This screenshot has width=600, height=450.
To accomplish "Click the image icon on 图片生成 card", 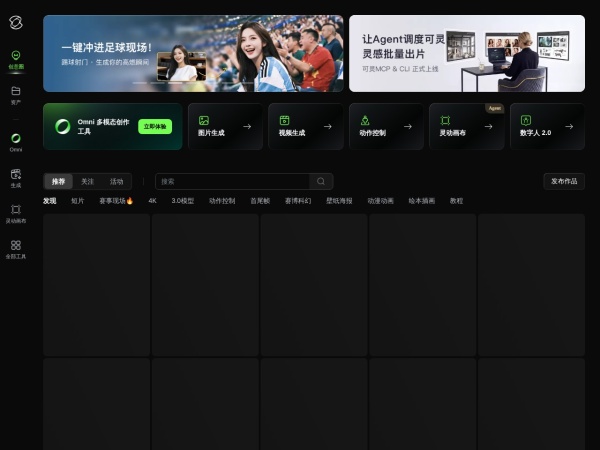I will tap(204, 121).
